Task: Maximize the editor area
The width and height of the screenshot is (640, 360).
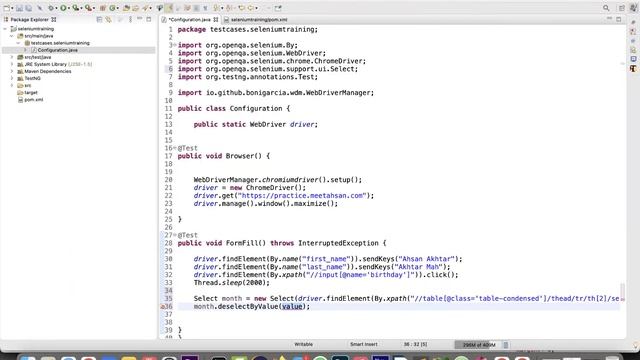Action: click(619, 19)
